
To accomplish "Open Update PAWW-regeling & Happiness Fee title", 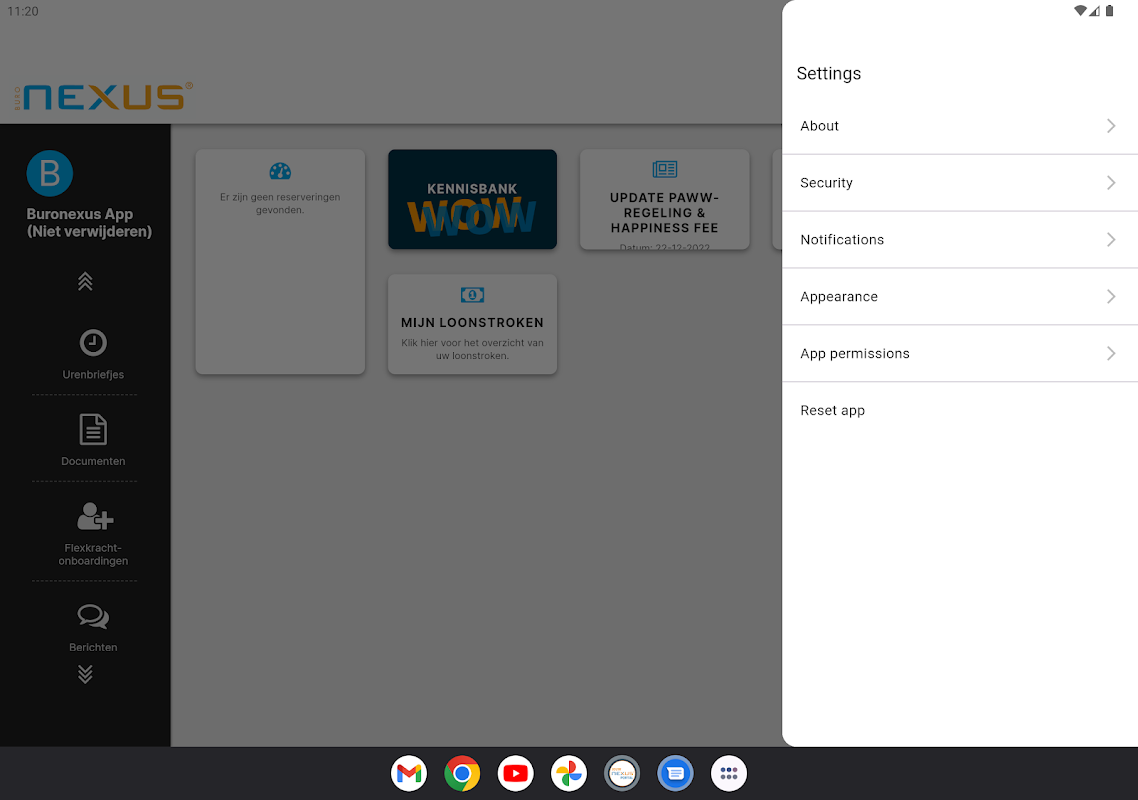I will 664,213.
